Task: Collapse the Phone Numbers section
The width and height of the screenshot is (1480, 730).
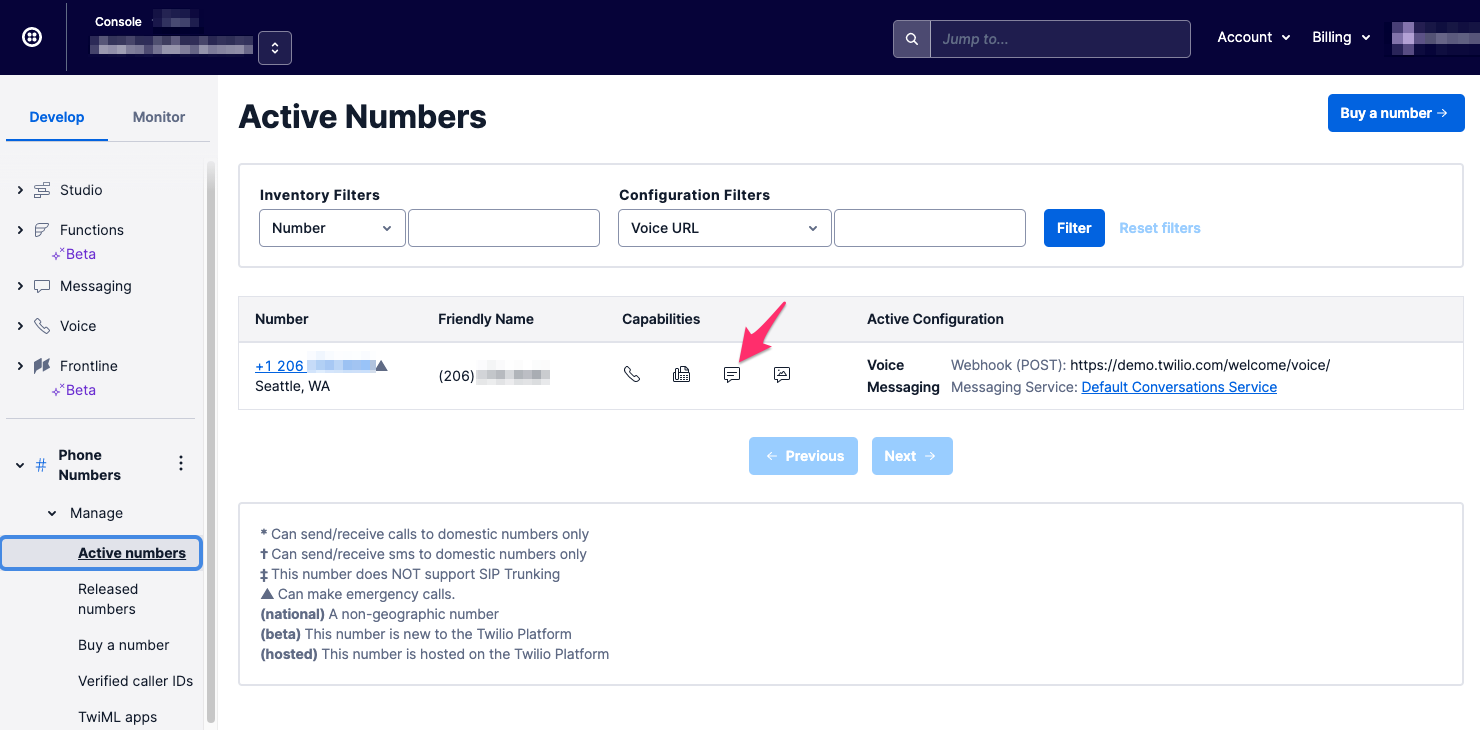Action: click(x=20, y=465)
